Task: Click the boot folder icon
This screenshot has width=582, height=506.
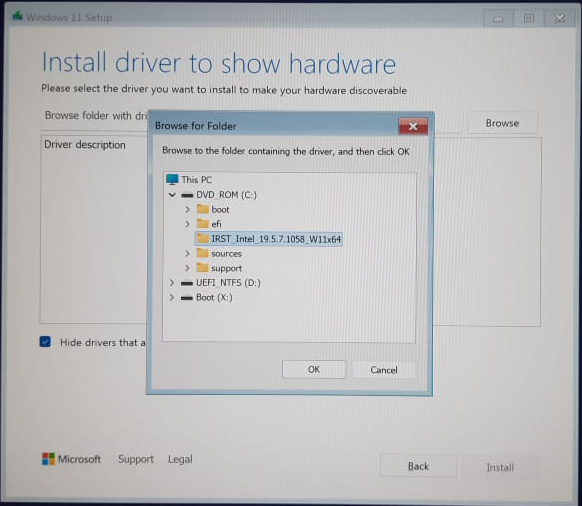Action: coord(203,209)
